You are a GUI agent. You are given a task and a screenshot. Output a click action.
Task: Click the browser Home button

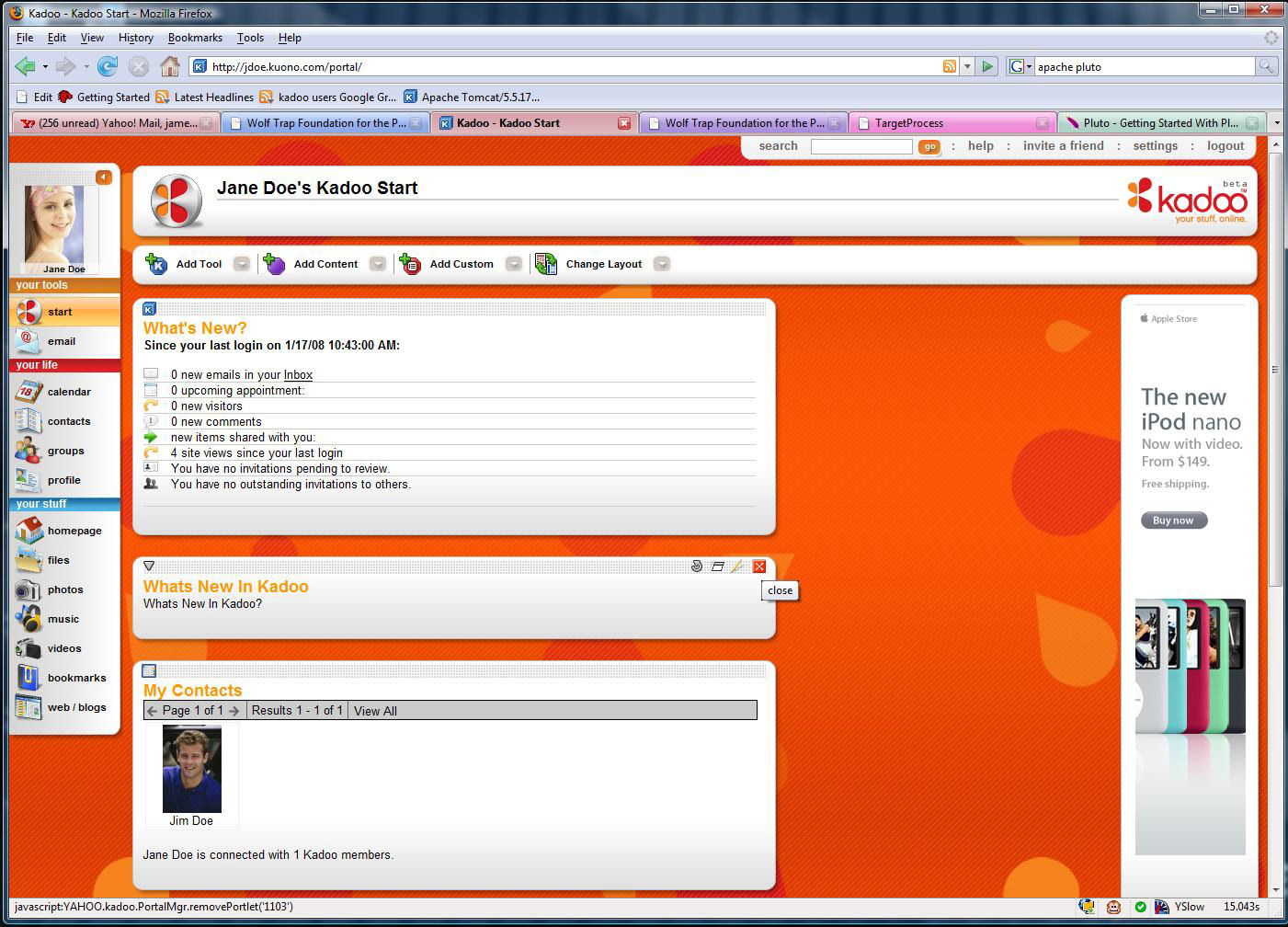pyautogui.click(x=170, y=66)
